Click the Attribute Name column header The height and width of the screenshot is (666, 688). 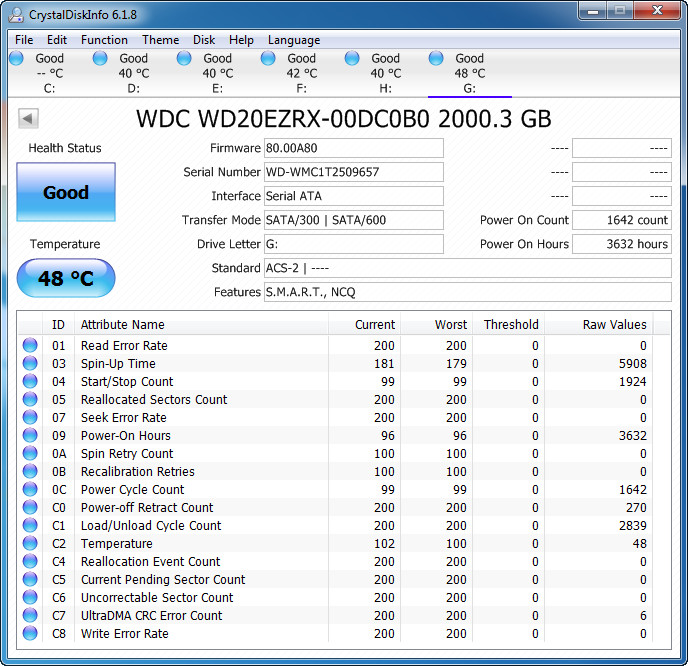coord(201,325)
